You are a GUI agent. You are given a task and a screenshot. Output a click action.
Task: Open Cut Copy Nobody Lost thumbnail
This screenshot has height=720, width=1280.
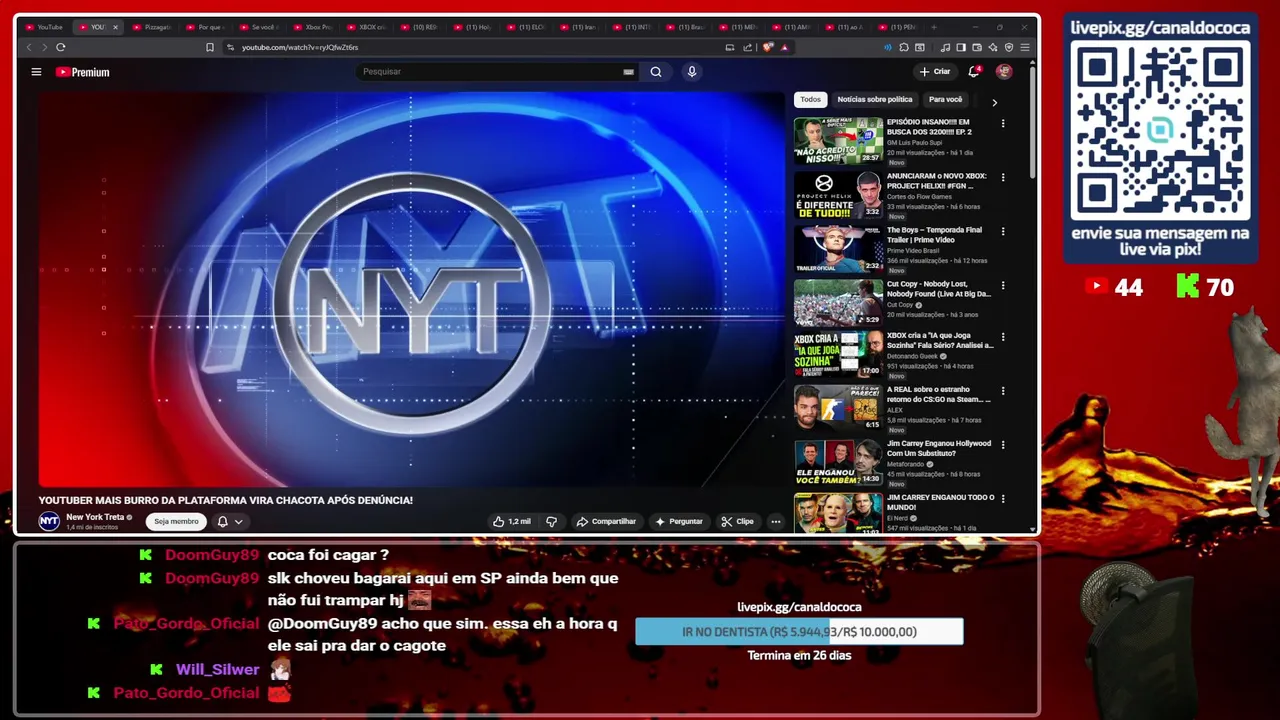point(838,303)
